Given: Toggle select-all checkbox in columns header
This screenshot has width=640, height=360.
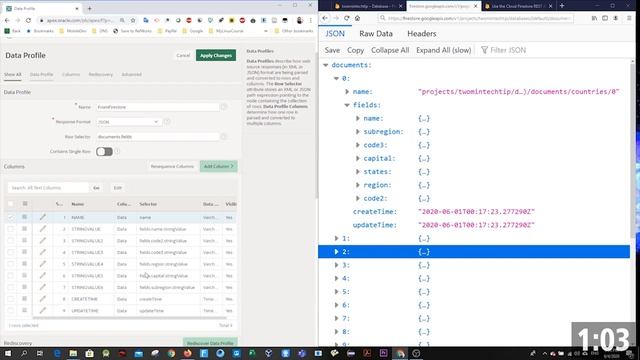Looking at the screenshot, I should click(11, 204).
